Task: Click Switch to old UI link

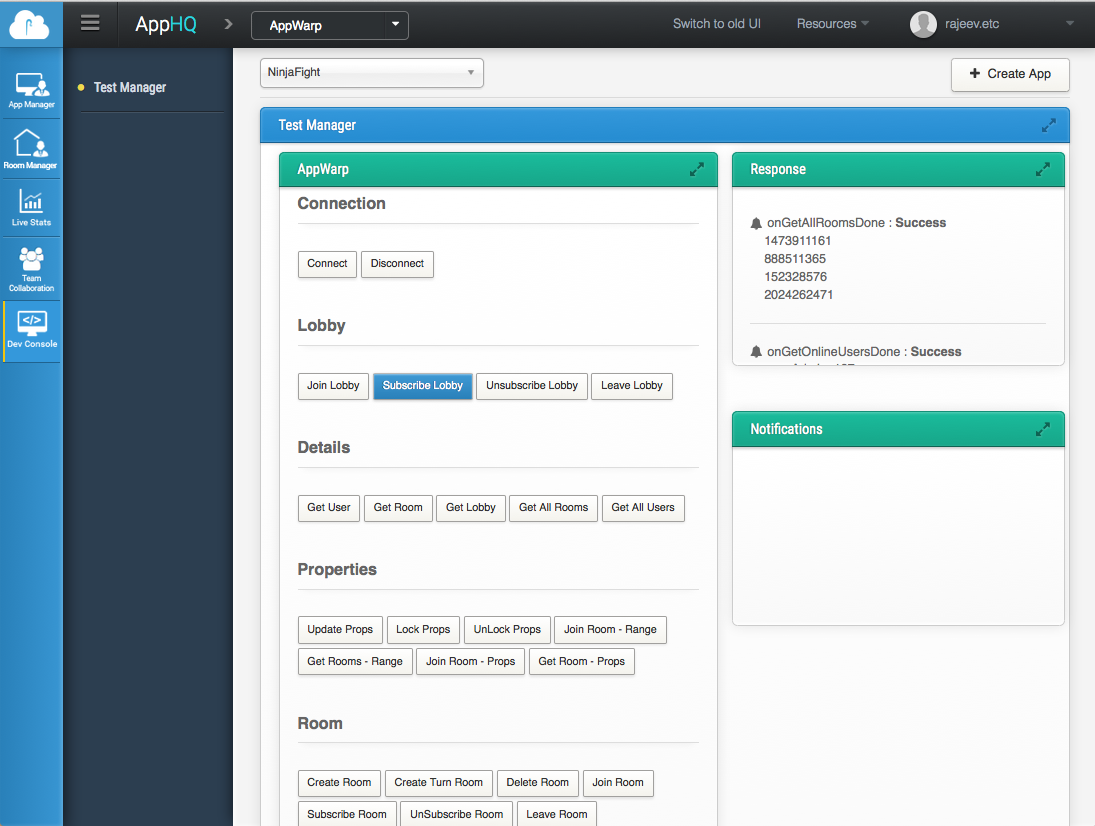Action: (x=716, y=24)
